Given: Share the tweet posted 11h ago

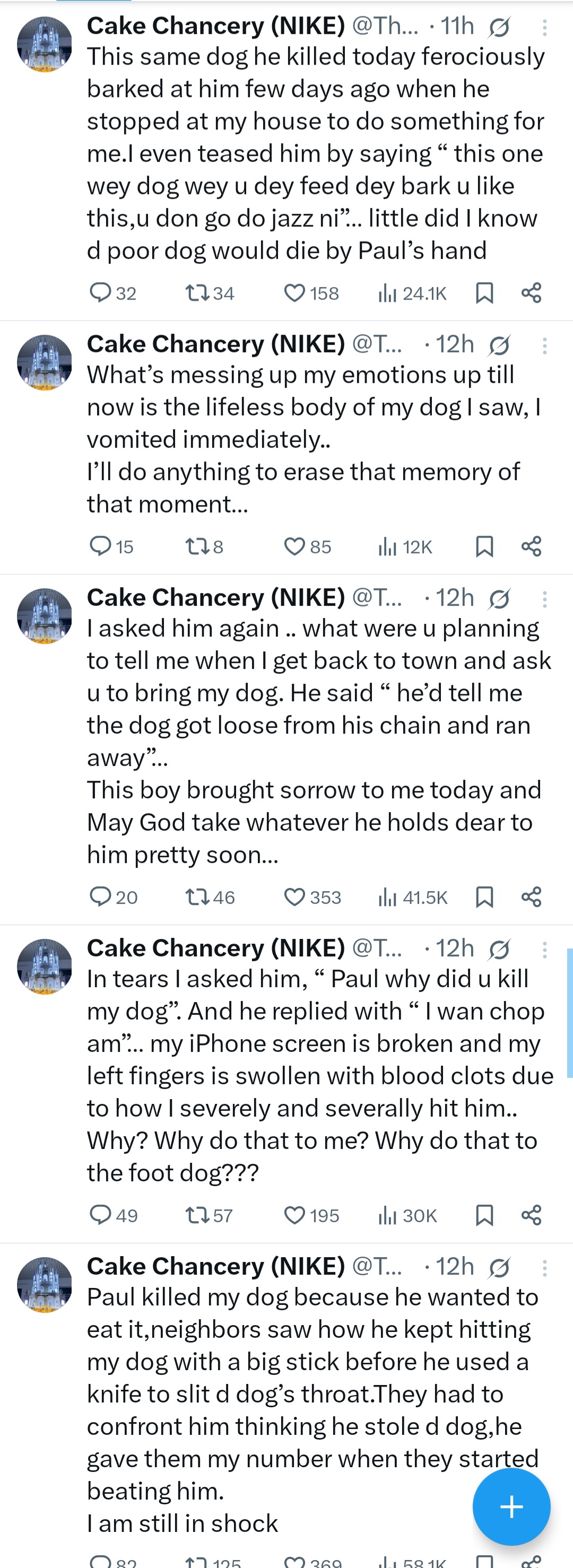Looking at the screenshot, I should (x=531, y=293).
